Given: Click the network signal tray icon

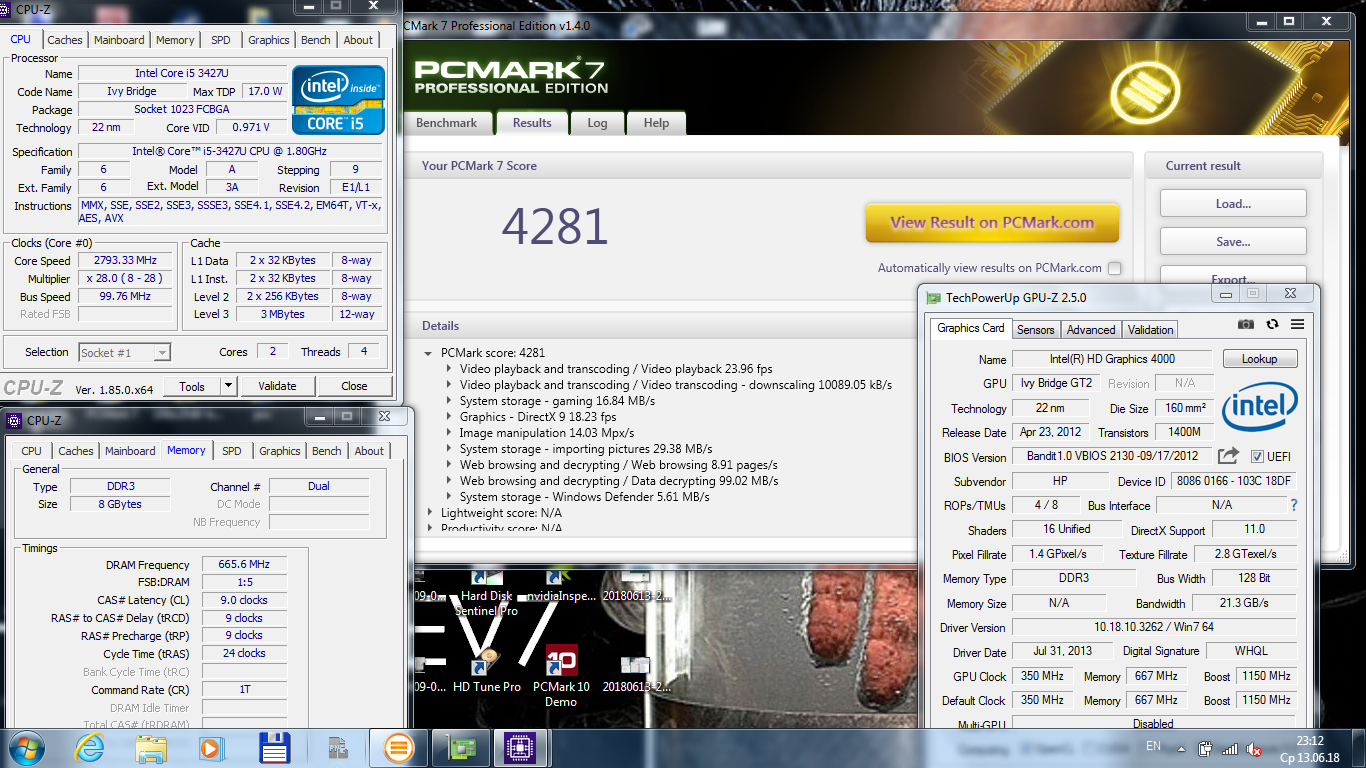Looking at the screenshot, I should (x=1230, y=748).
